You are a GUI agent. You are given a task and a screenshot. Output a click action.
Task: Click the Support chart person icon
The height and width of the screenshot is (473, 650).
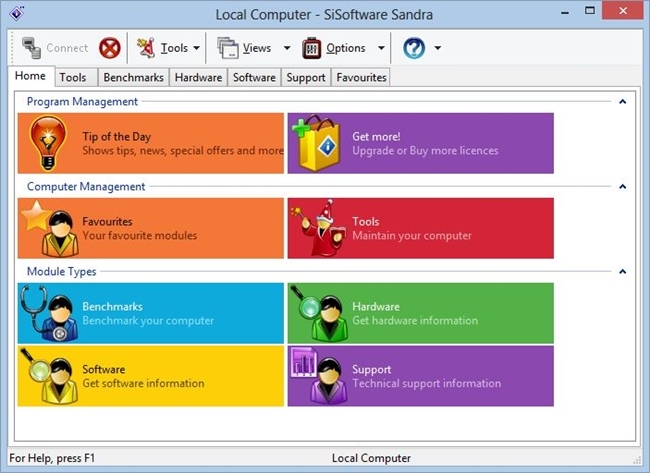[320, 376]
